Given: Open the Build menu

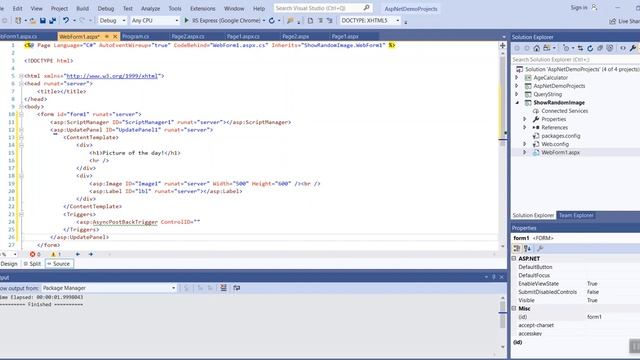Looking at the screenshot, I should 82,8.
